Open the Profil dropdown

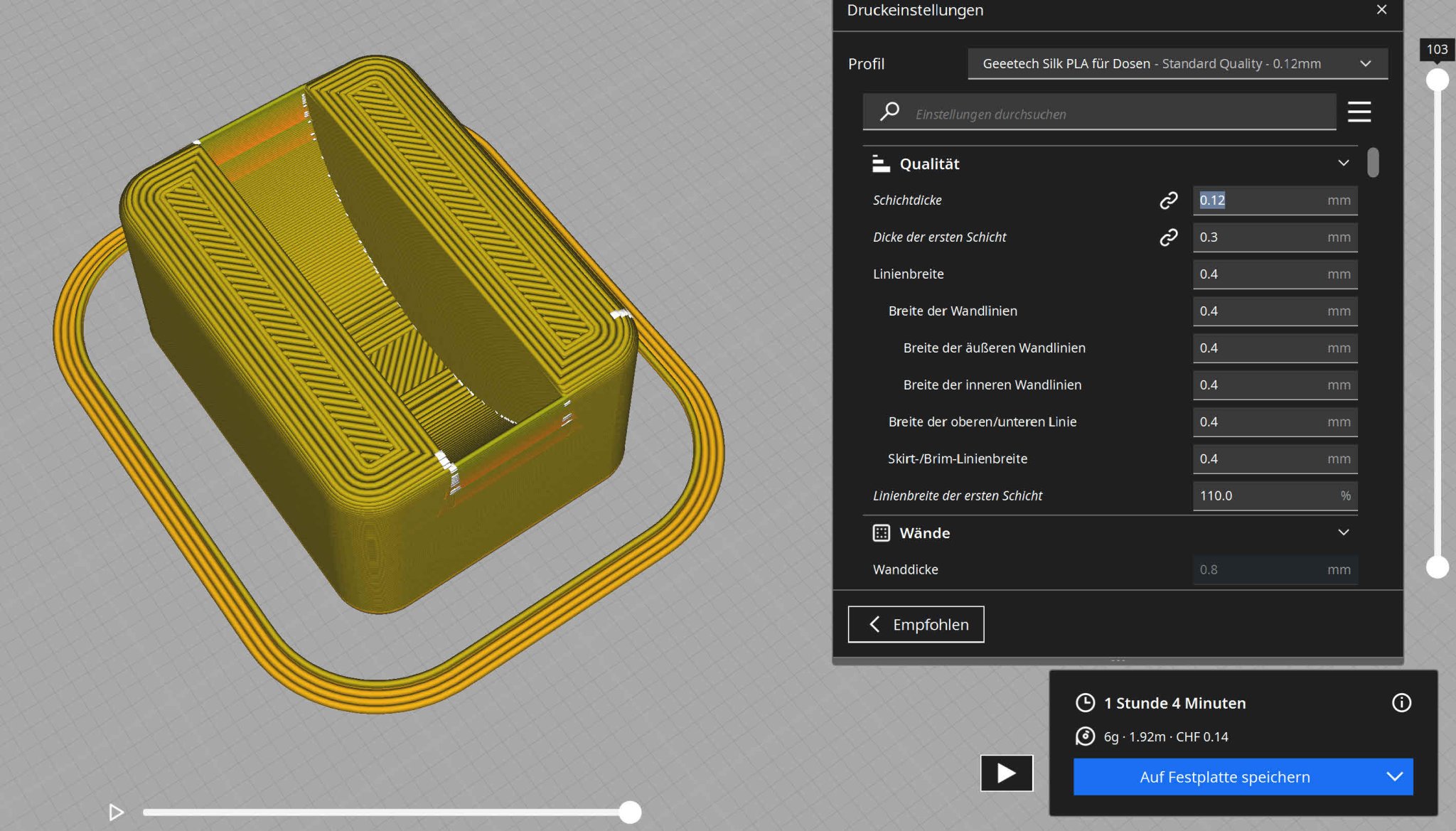(1177, 64)
